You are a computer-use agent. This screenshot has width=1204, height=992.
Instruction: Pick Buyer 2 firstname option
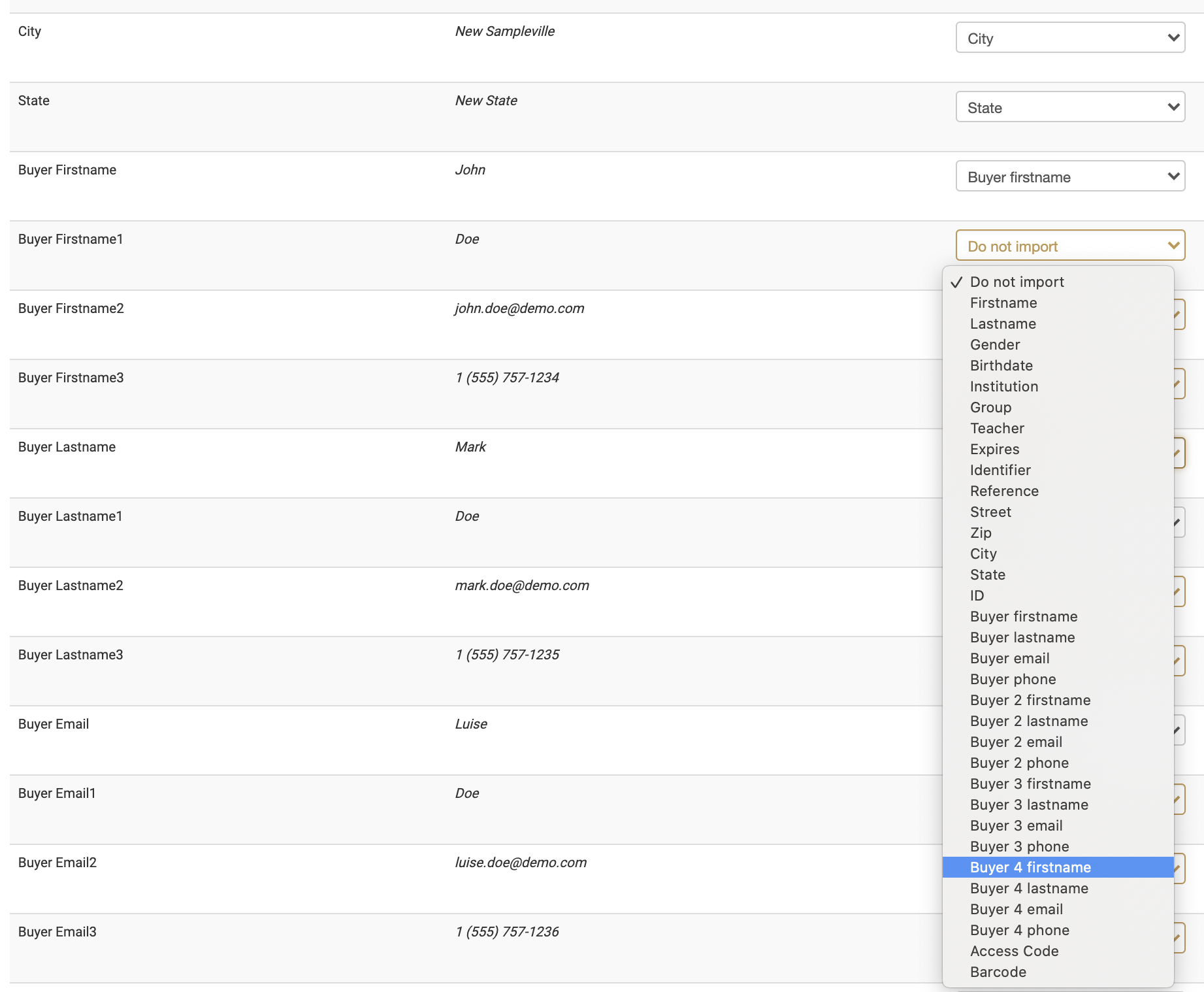point(1058,700)
